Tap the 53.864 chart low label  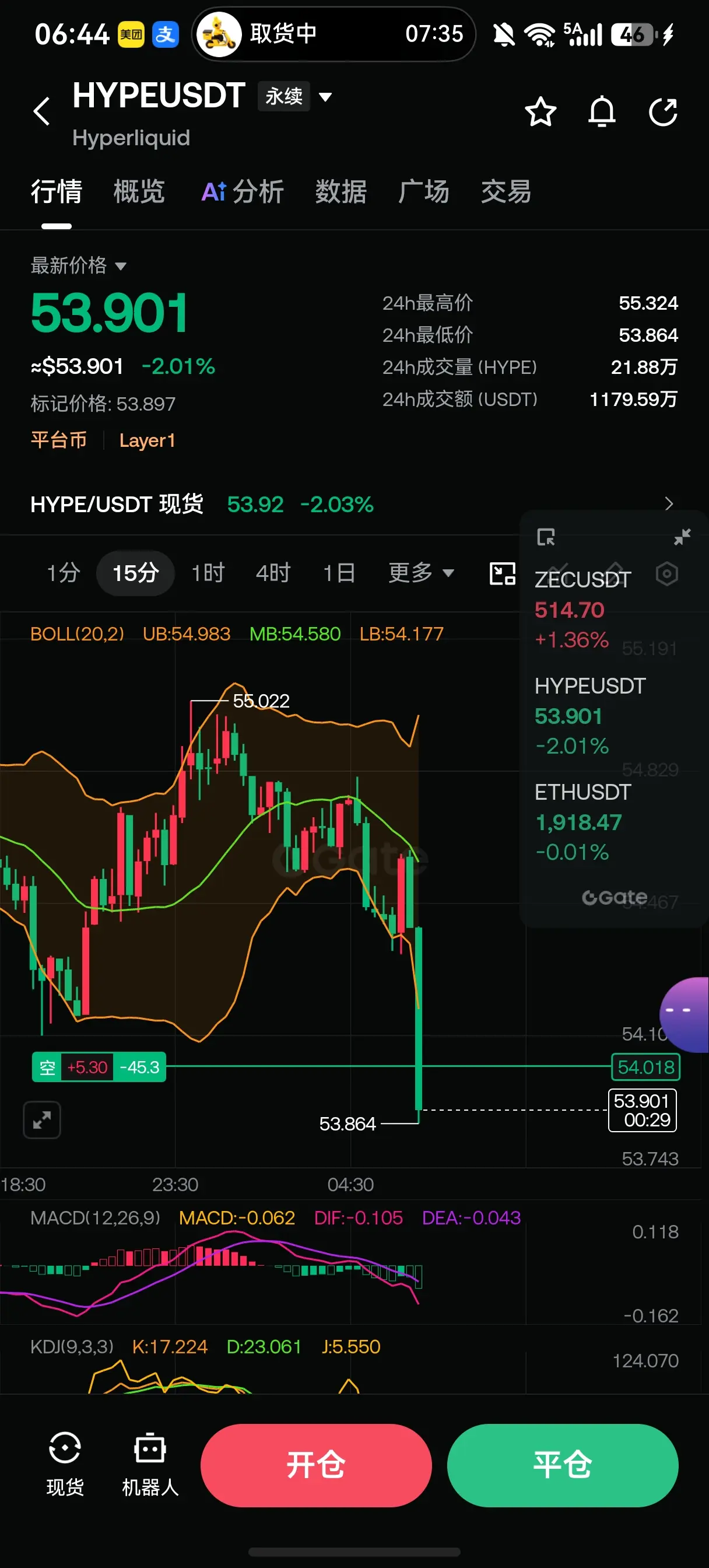348,1123
